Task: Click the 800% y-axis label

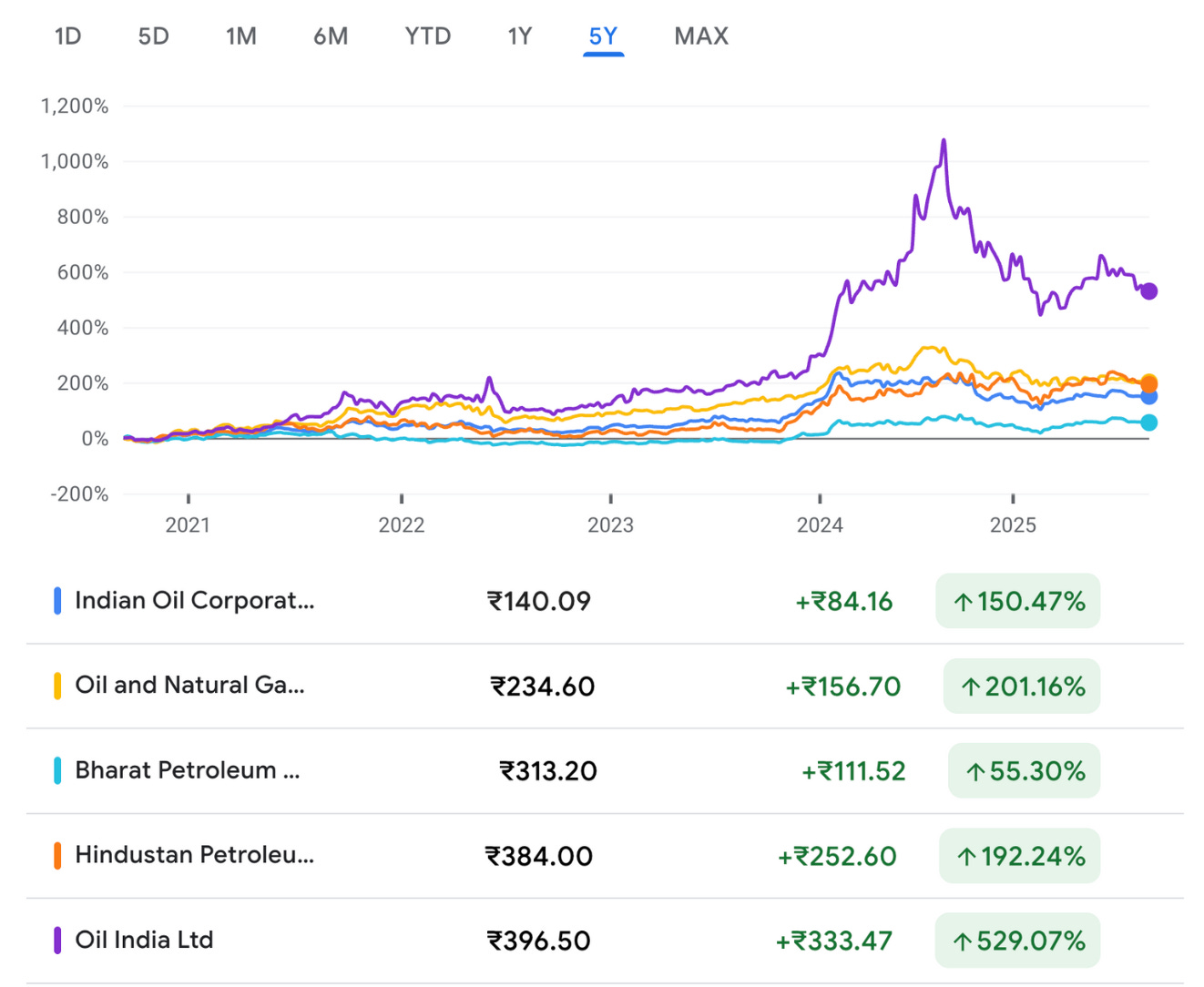Action: pos(83,218)
